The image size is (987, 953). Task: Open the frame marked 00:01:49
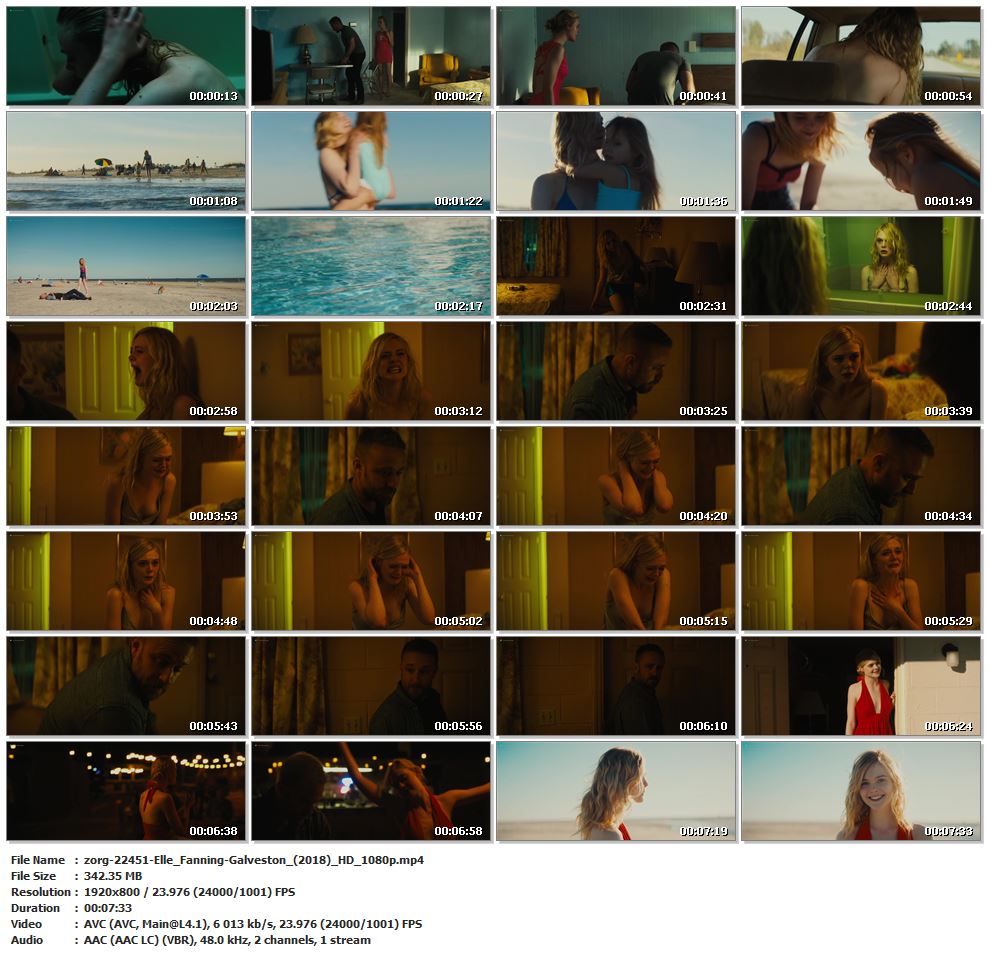tap(860, 161)
